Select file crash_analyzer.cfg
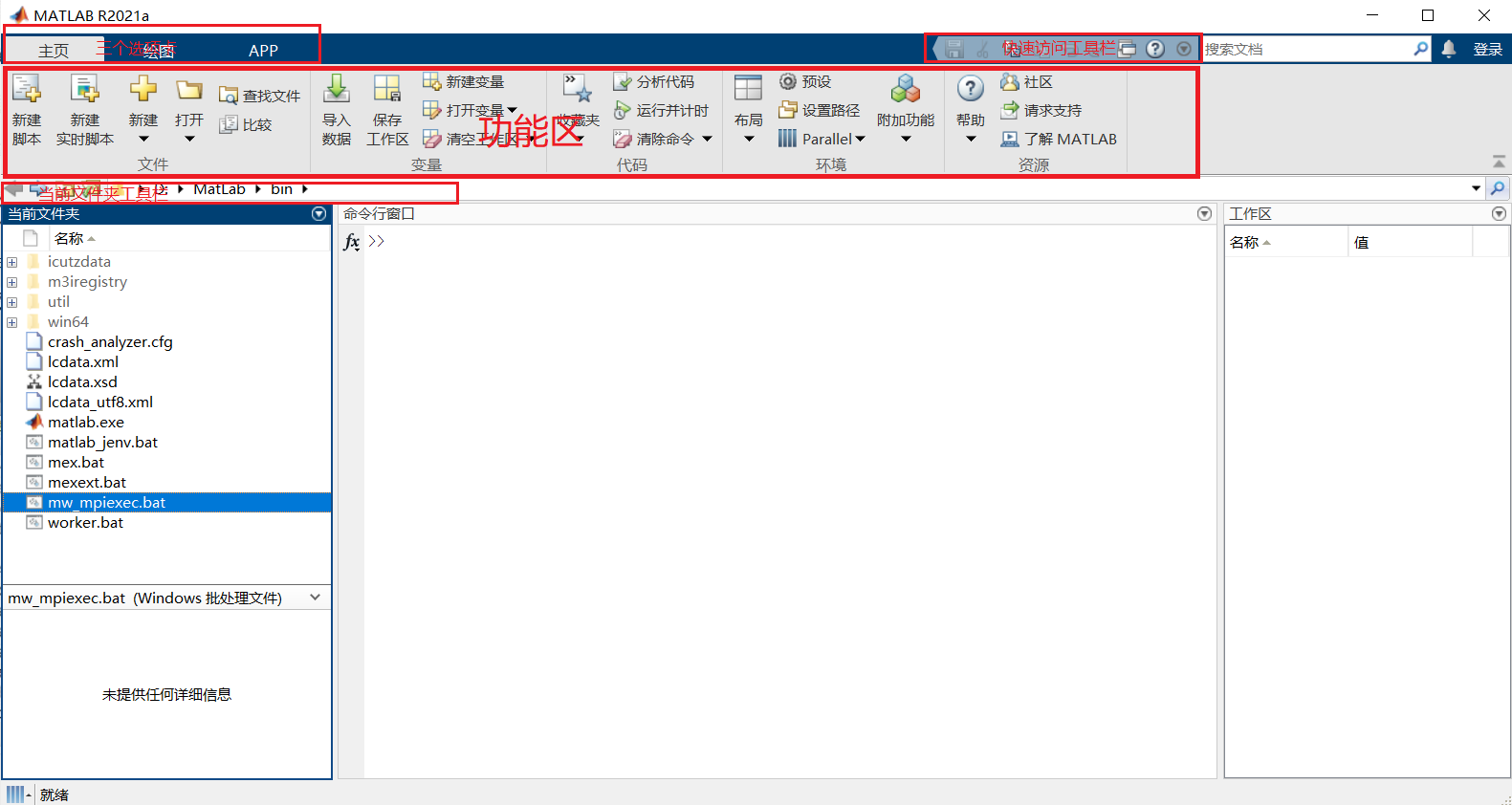Viewport: 1512px width, 805px height. tap(110, 342)
